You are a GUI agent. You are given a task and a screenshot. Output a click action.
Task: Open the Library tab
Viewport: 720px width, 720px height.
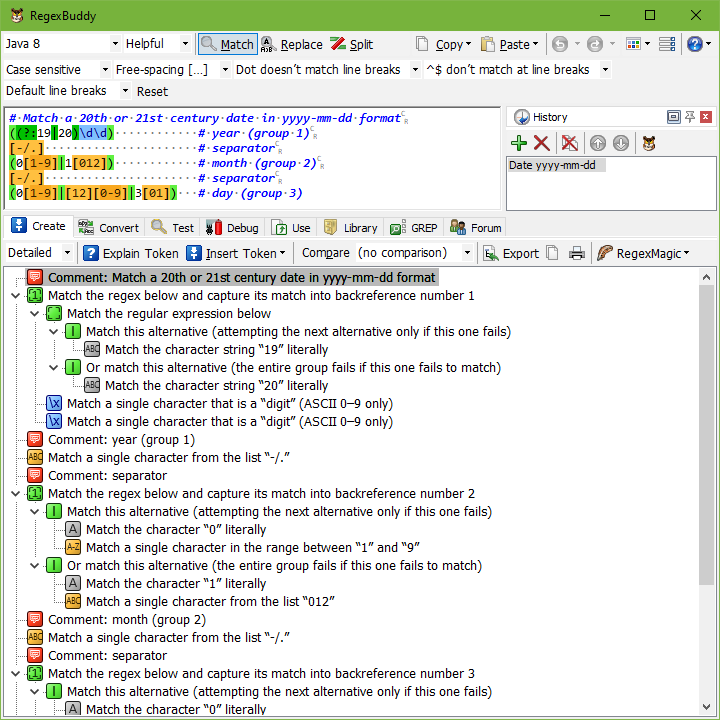pyautogui.click(x=351, y=228)
